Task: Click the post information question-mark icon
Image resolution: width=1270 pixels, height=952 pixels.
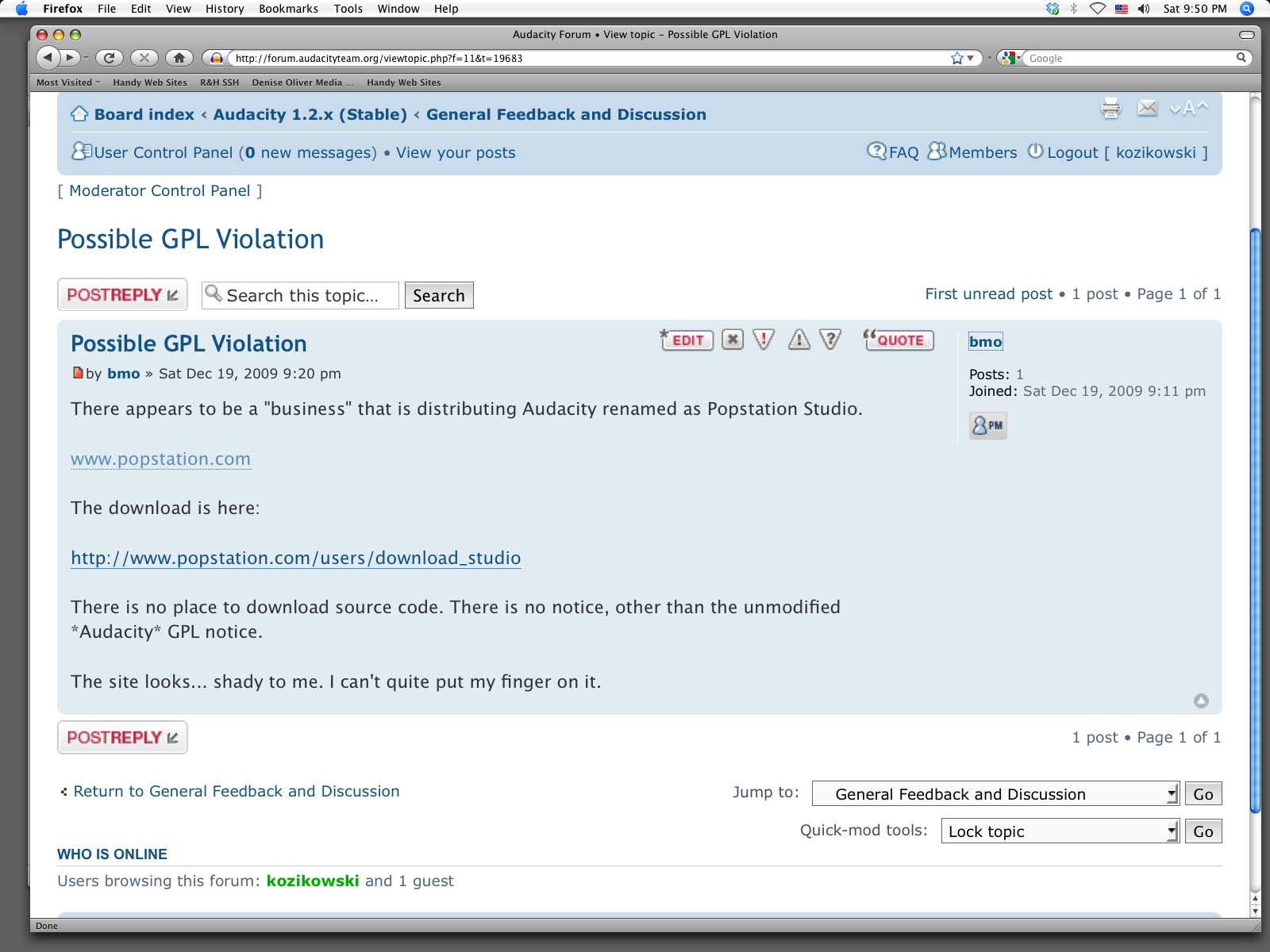Action: tap(830, 340)
